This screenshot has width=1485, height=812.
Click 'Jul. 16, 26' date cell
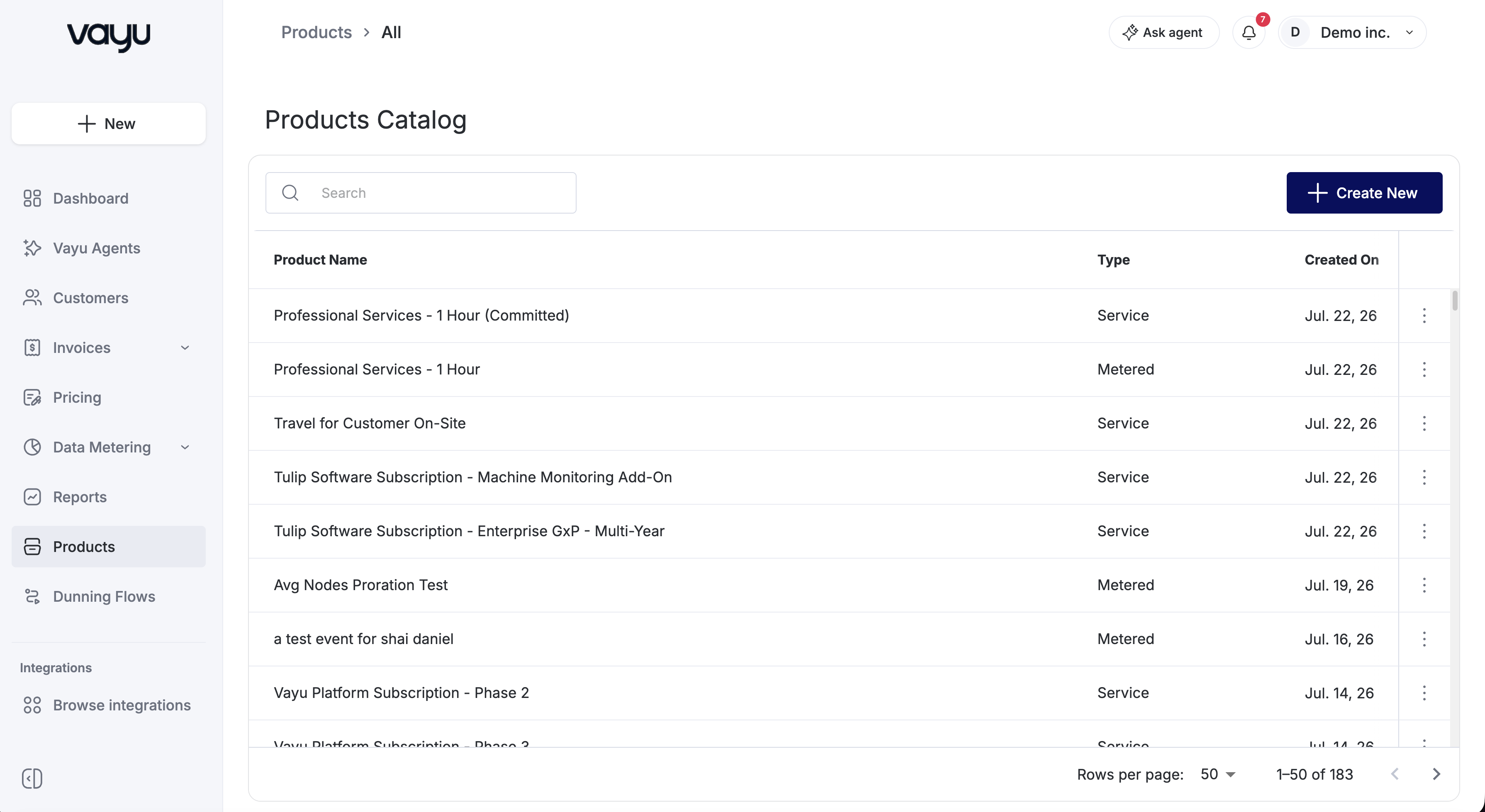tap(1339, 639)
